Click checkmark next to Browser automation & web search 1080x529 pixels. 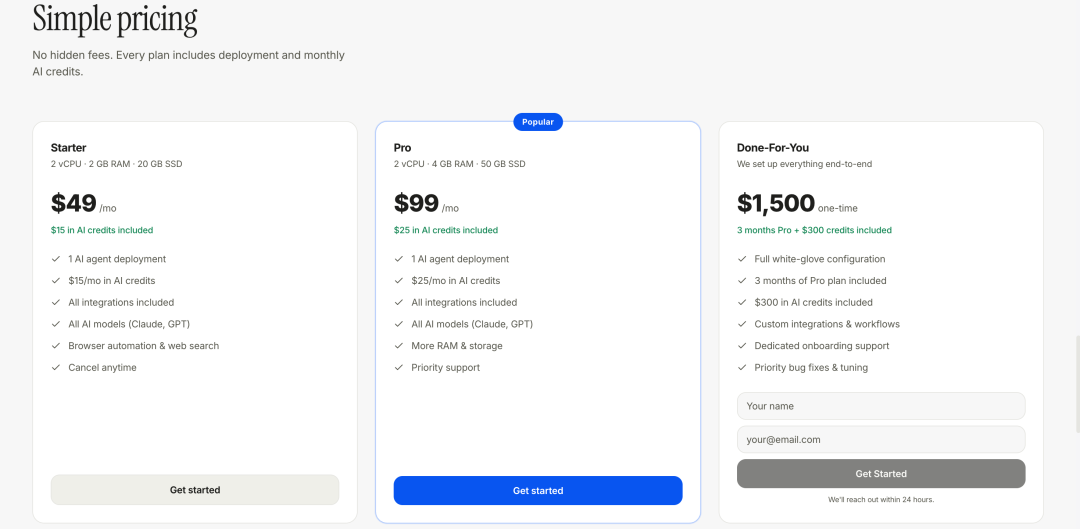tap(56, 346)
